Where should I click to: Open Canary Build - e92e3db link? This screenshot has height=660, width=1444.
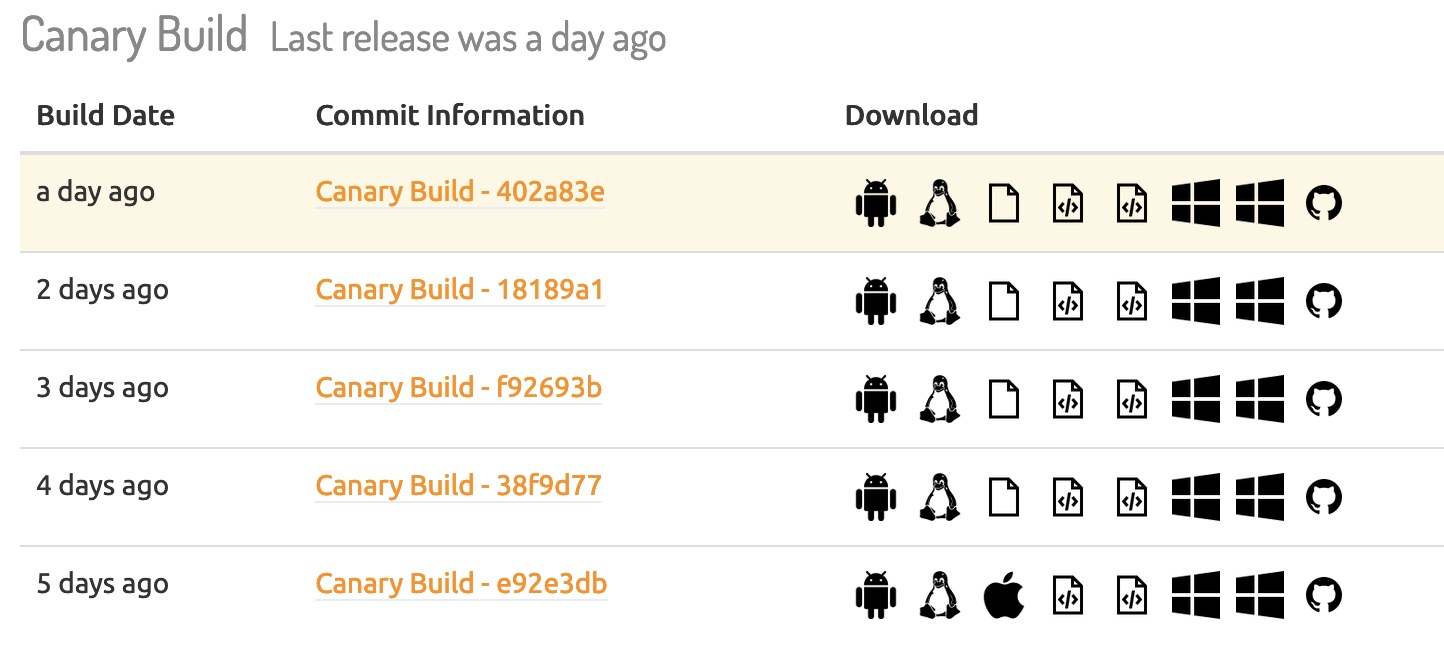(x=461, y=583)
